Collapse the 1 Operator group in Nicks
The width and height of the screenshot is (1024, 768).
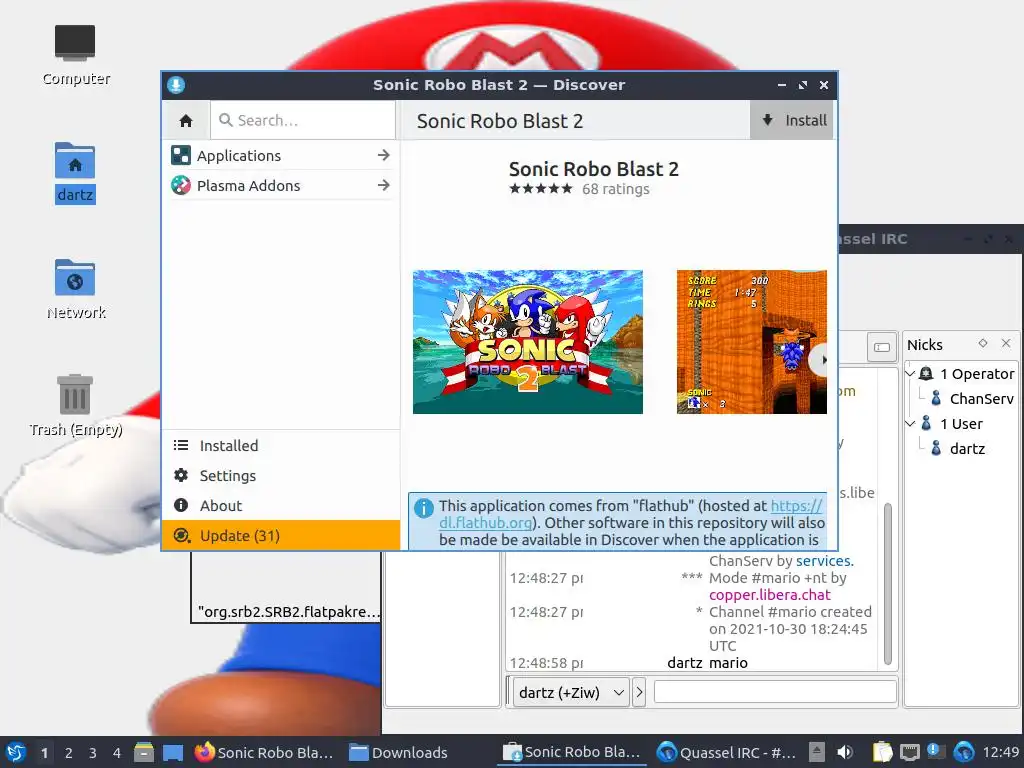(910, 374)
